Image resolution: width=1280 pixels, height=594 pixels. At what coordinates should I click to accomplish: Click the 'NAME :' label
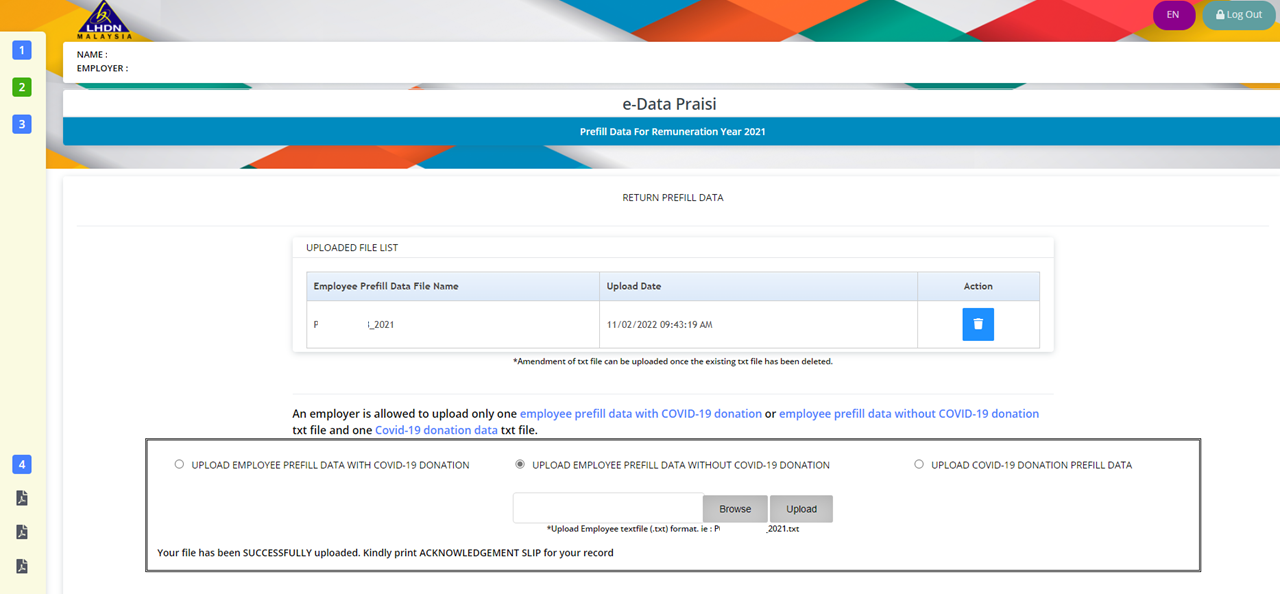[x=92, y=54]
